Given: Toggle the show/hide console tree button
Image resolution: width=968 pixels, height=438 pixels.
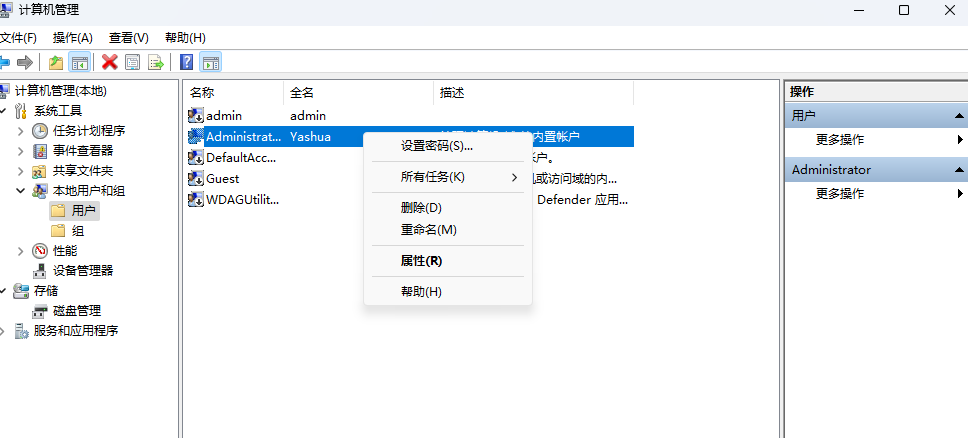Looking at the screenshot, I should (x=80, y=62).
